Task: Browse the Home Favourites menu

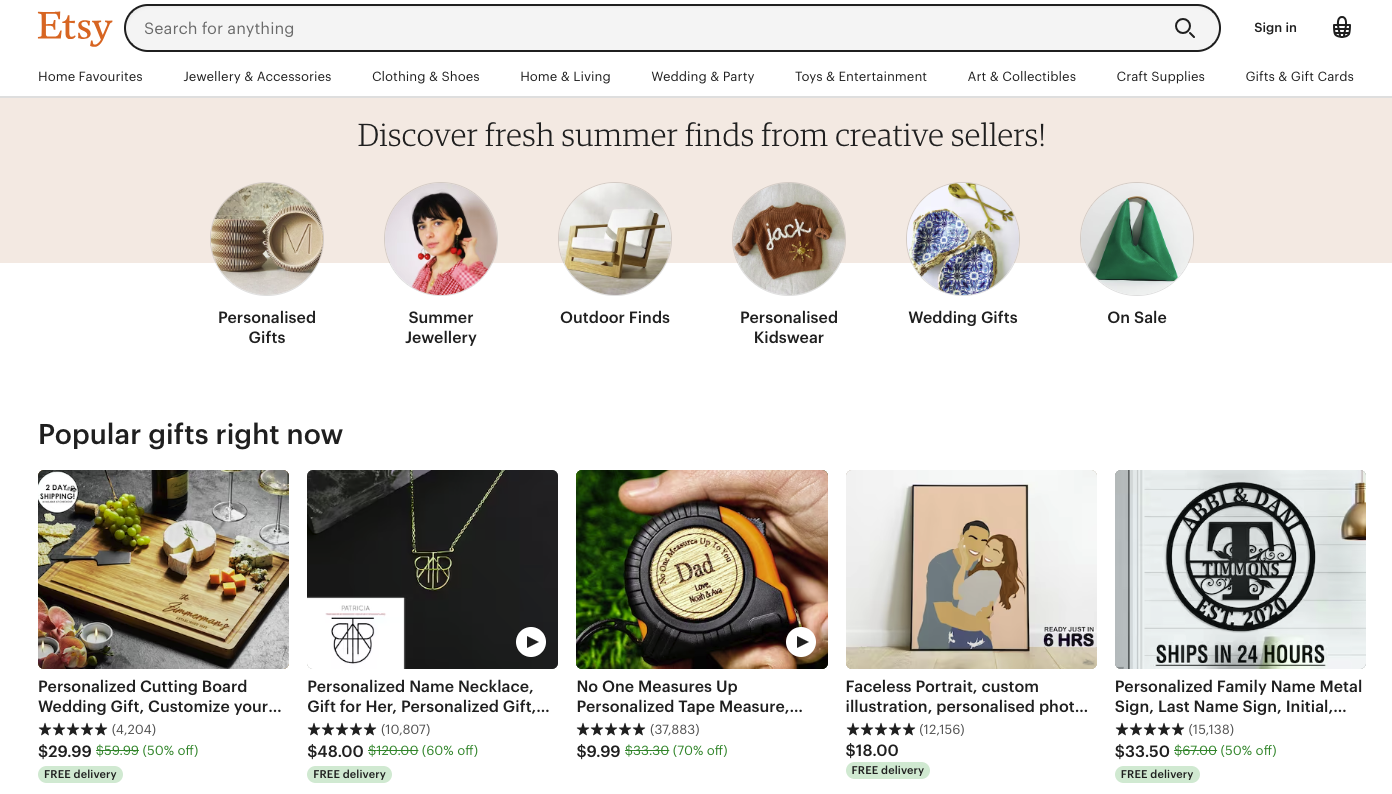Action: pyautogui.click(x=90, y=76)
